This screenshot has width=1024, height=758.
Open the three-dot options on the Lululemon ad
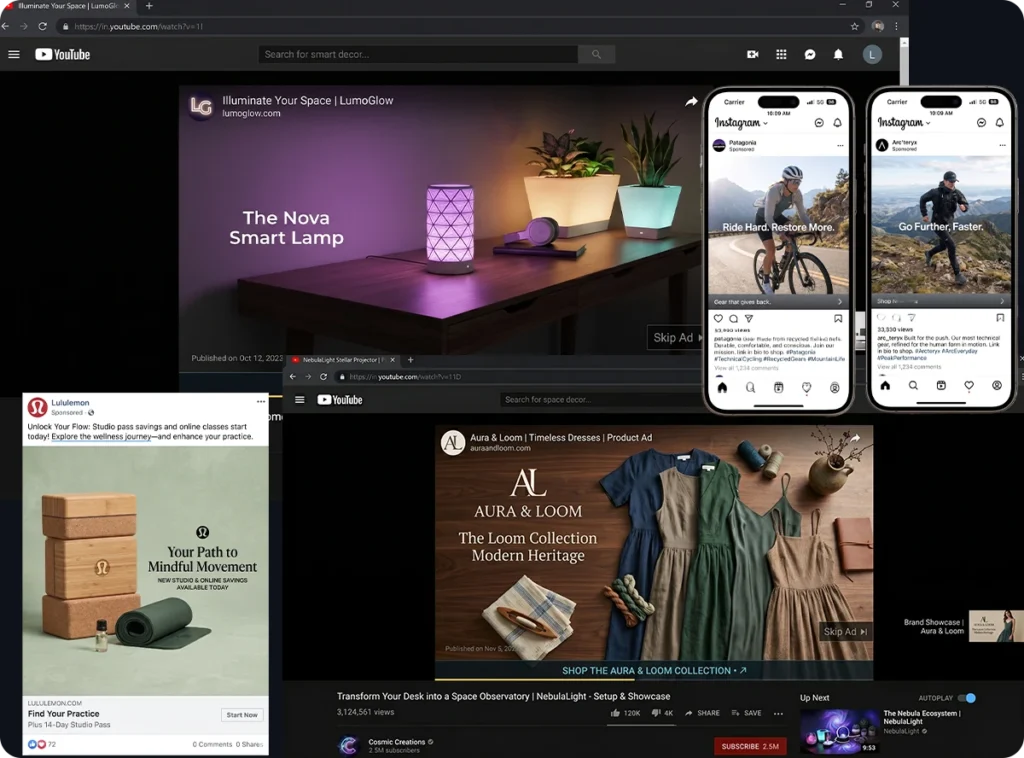261,402
